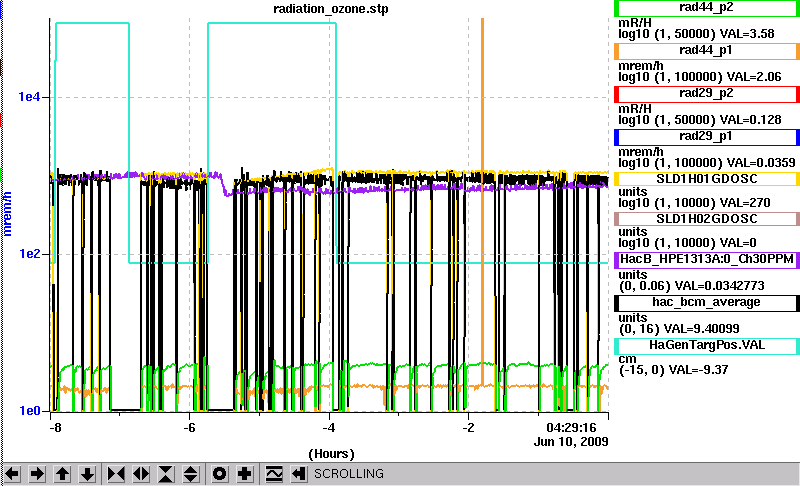The image size is (800, 486).
Task: Select the SLD1H01GDOSC curve legend
Action: click(706, 179)
